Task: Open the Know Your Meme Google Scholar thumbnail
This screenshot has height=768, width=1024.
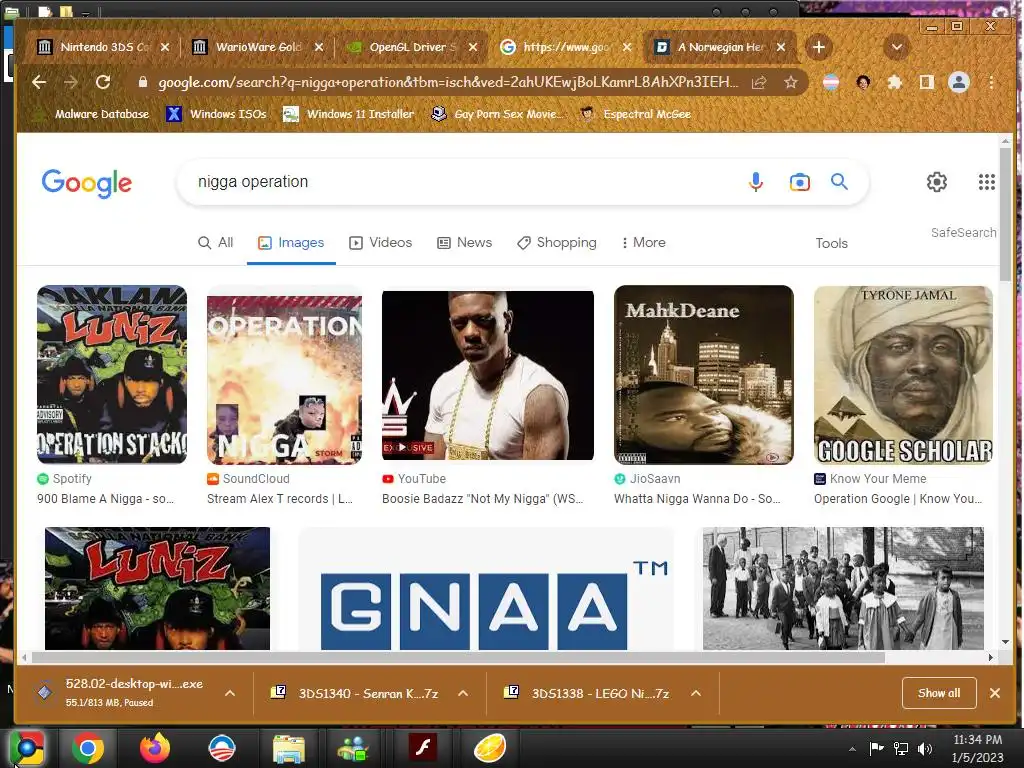Action: (x=903, y=374)
